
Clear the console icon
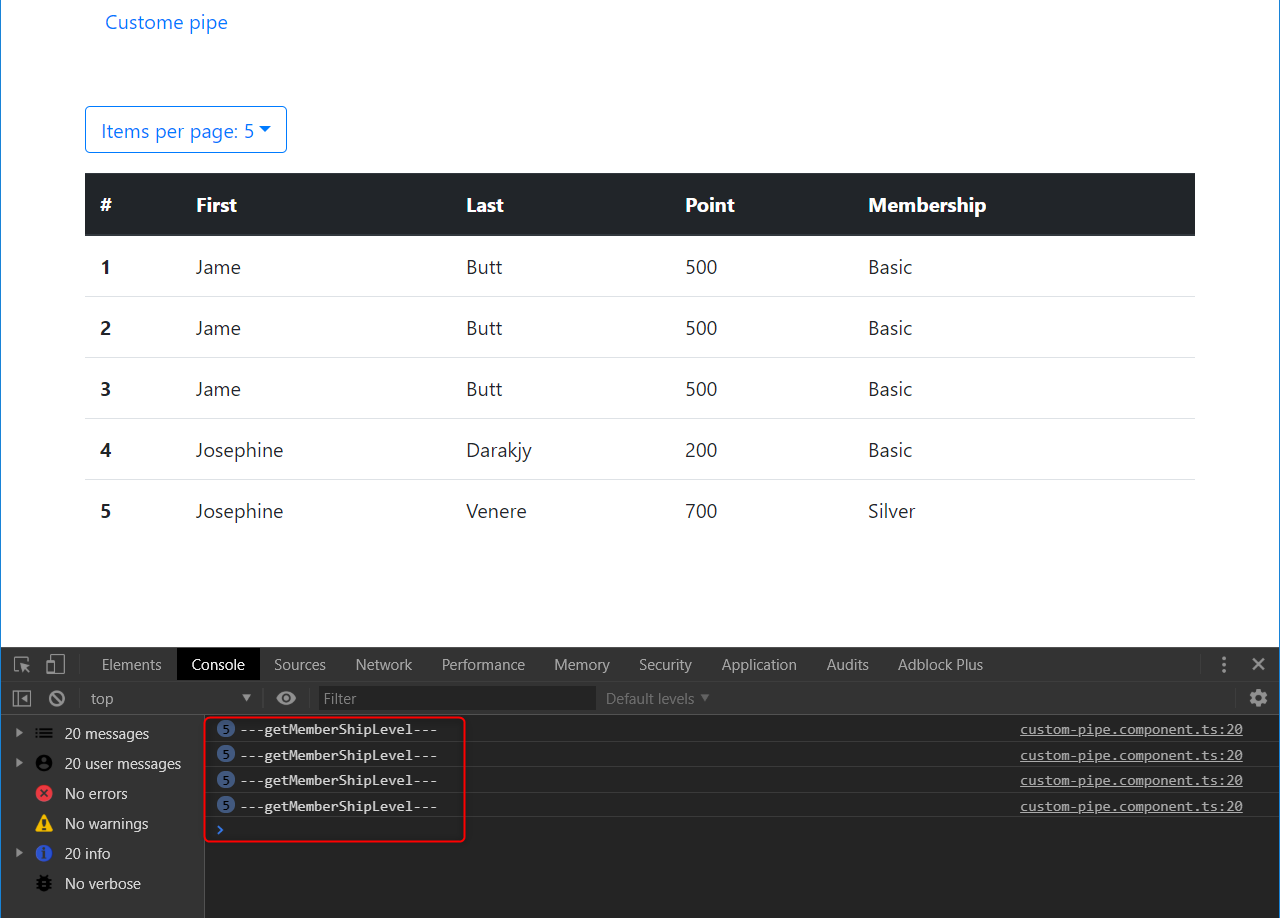[57, 698]
